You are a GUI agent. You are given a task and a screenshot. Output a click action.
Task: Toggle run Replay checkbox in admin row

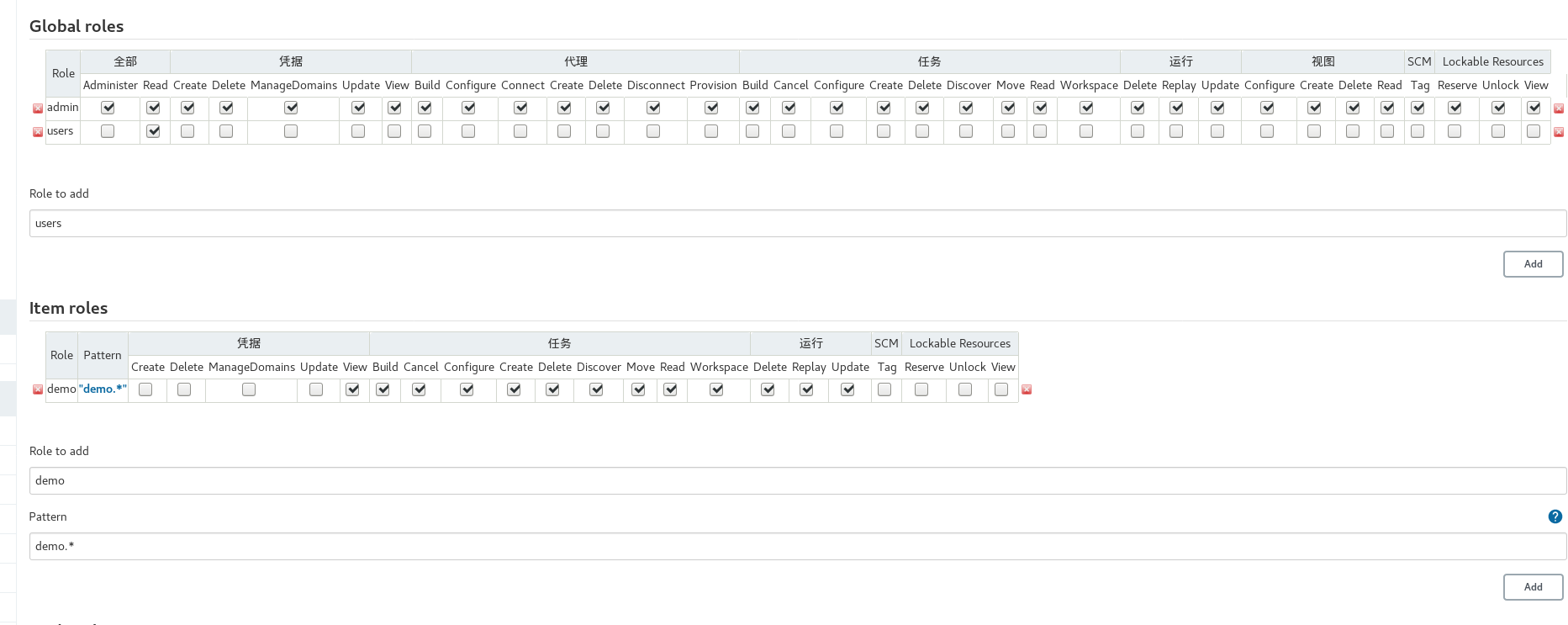[x=1176, y=108]
